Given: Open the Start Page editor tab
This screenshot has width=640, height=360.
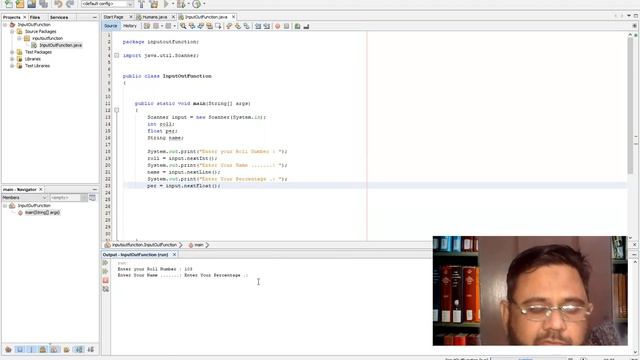Looking at the screenshot, I should 113,17.
